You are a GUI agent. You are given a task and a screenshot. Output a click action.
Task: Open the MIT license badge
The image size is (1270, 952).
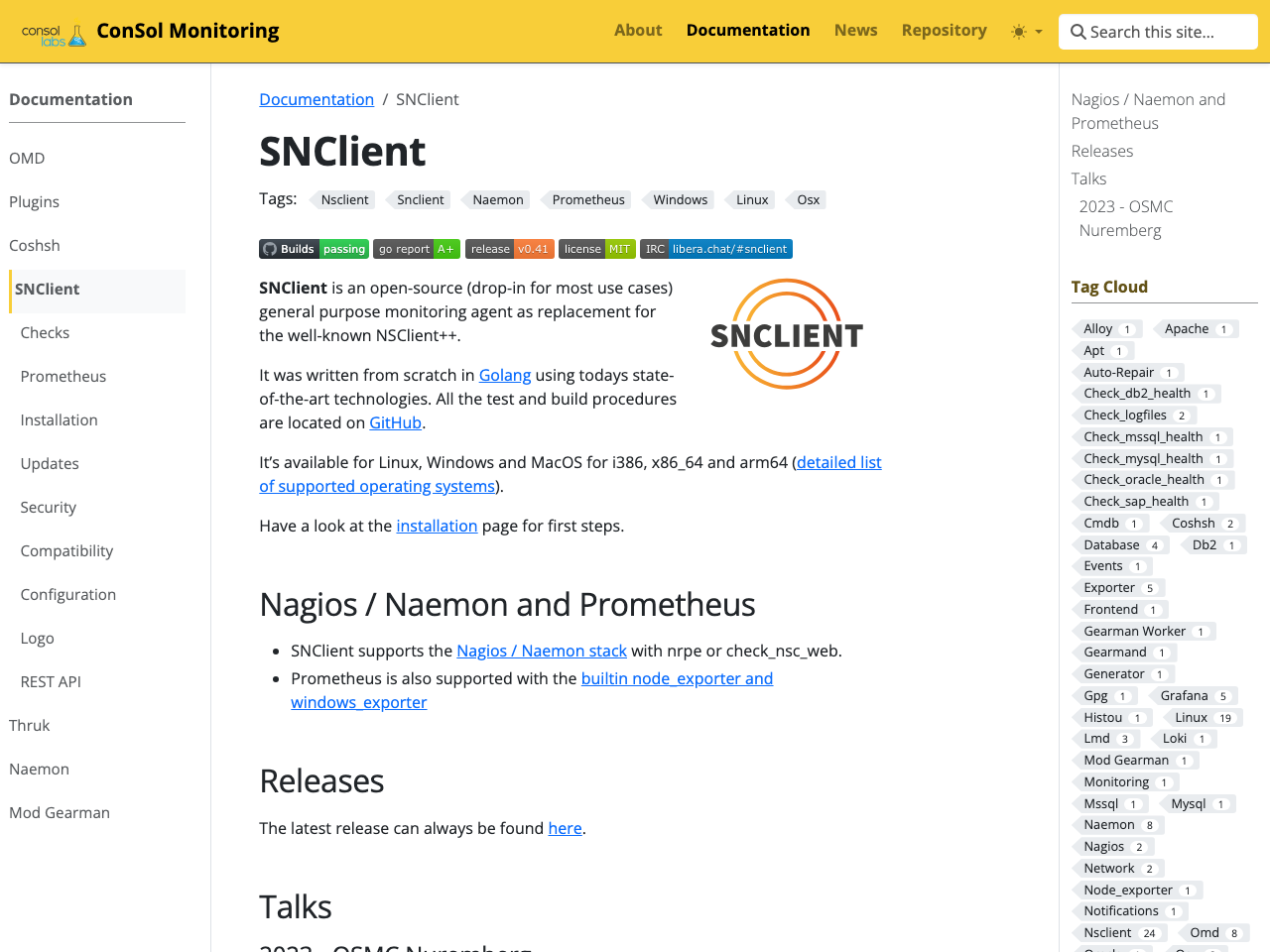[x=596, y=249]
